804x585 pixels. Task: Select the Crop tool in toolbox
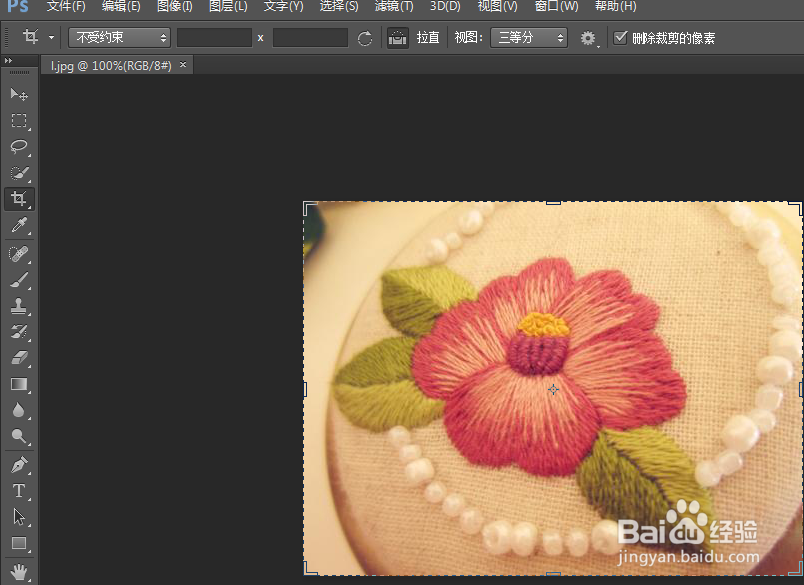click(x=19, y=199)
